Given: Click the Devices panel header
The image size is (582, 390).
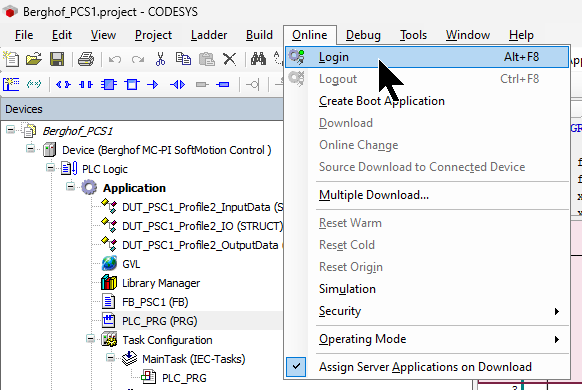Looking at the screenshot, I should 142,109.
